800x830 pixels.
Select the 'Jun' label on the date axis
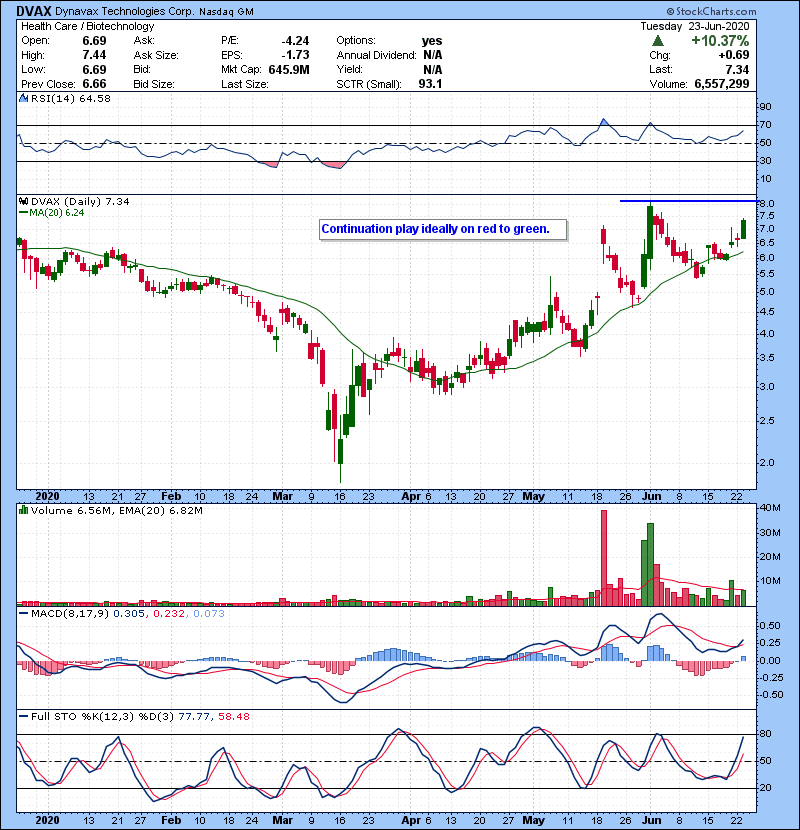650,495
